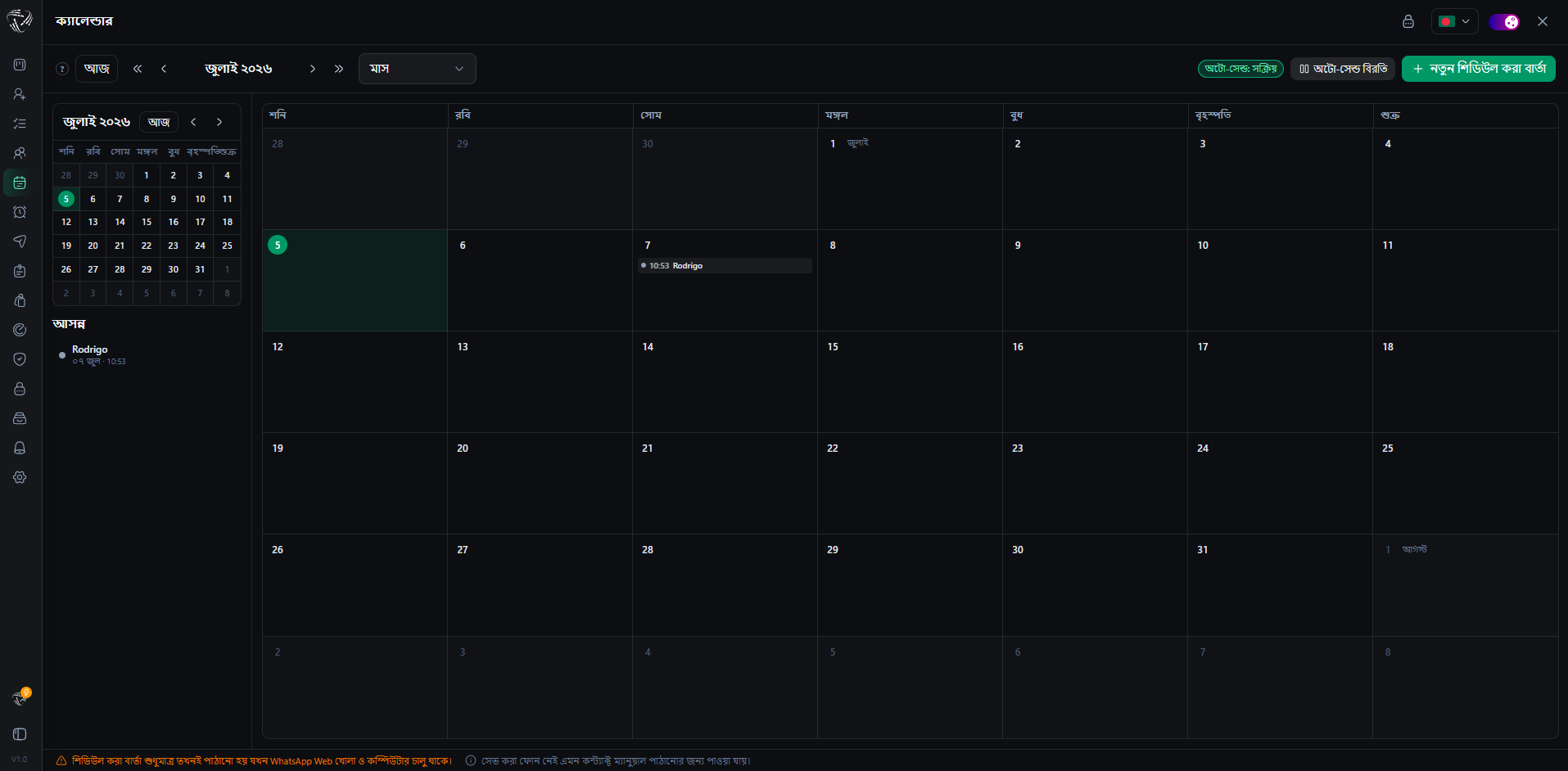Close the window with X button
Image resolution: width=1568 pixels, height=771 pixels.
click(1543, 21)
